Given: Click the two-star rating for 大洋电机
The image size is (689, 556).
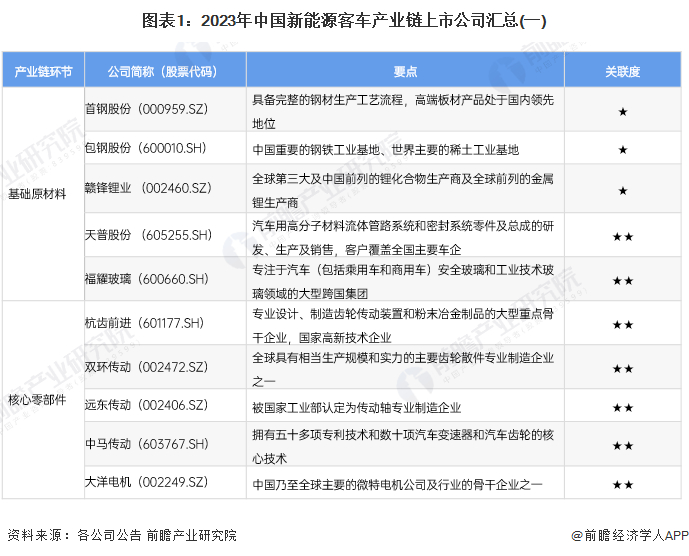Looking at the screenshot, I should (623, 485).
